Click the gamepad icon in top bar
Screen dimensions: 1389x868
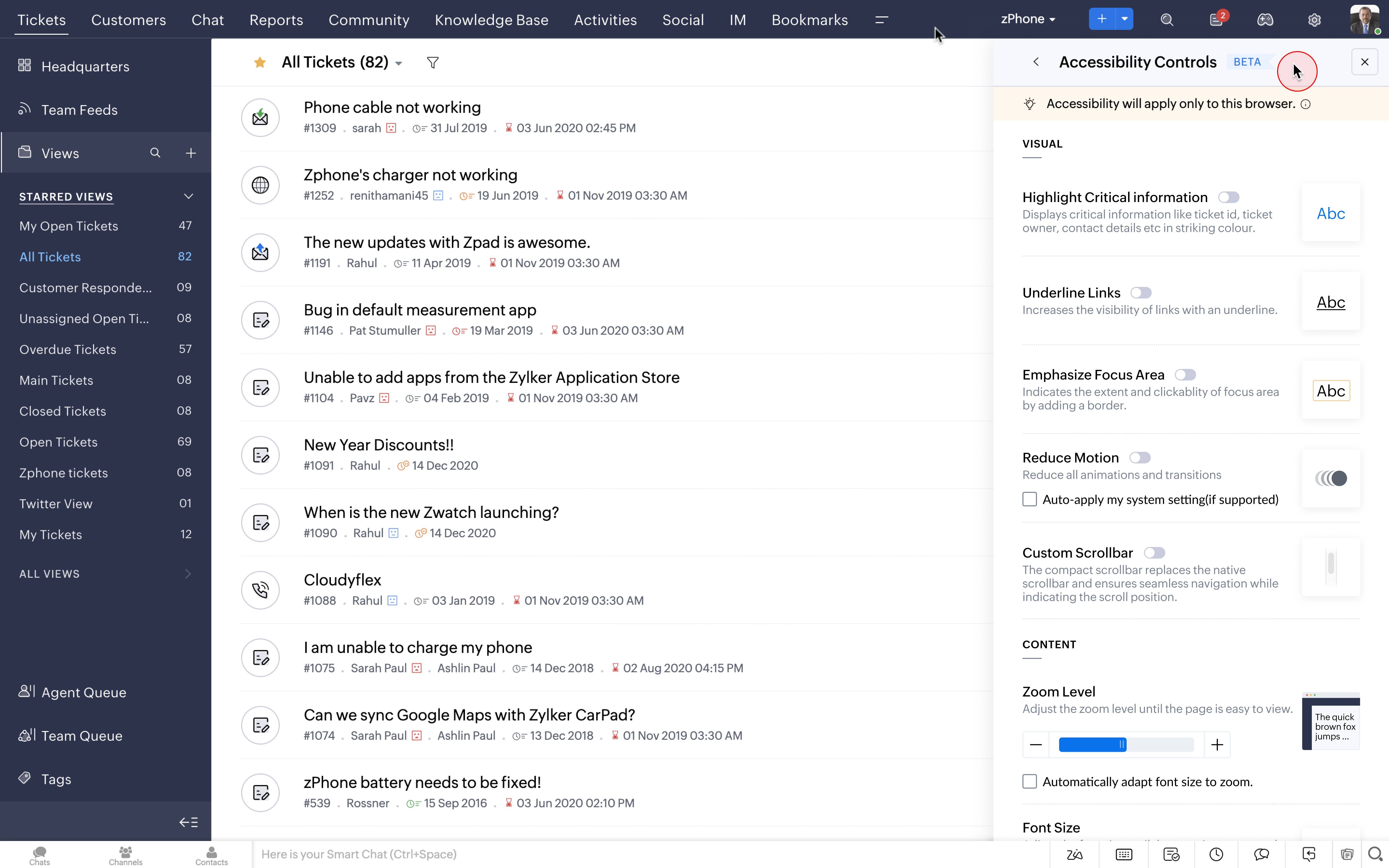(x=1265, y=20)
